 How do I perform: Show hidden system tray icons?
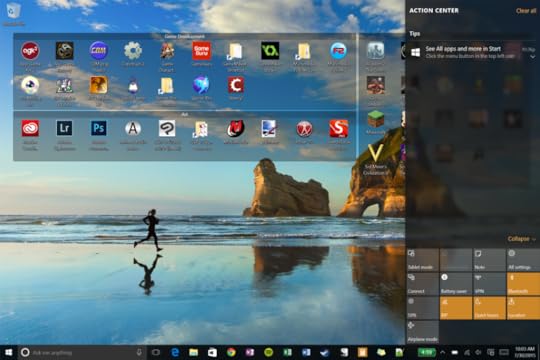coord(443,352)
